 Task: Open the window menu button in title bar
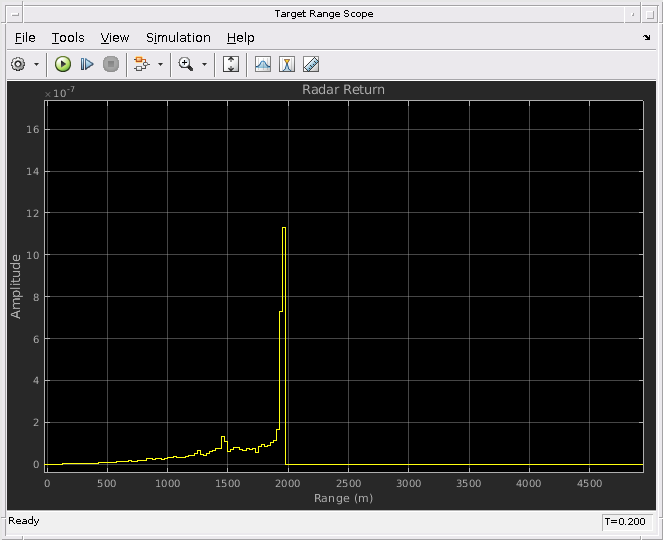point(15,14)
